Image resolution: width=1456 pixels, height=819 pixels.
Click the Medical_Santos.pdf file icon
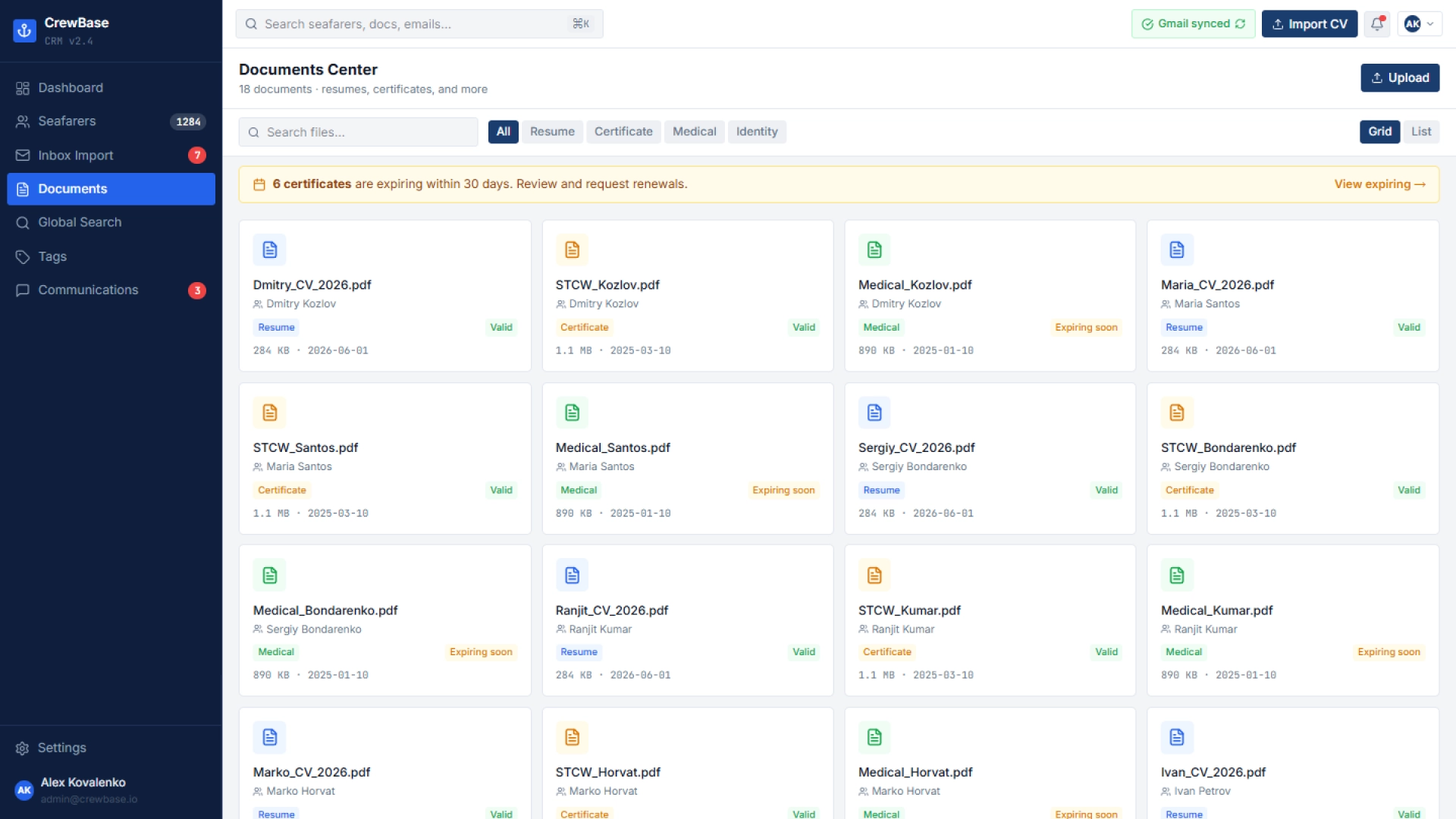point(572,413)
